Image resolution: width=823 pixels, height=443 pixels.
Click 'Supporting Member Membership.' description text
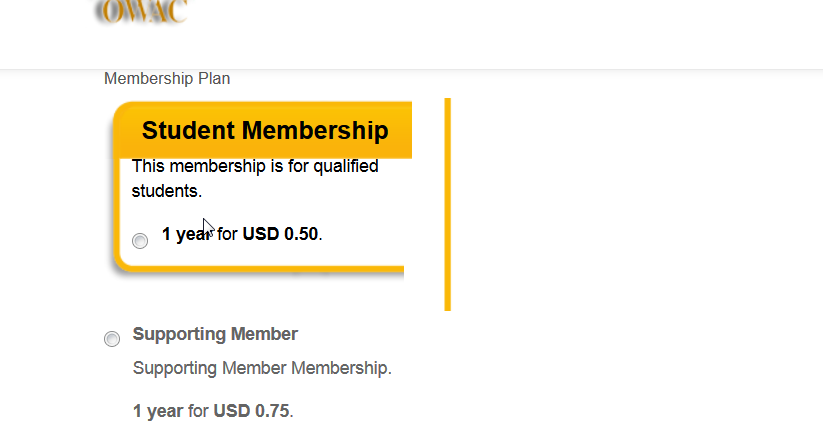point(262,368)
